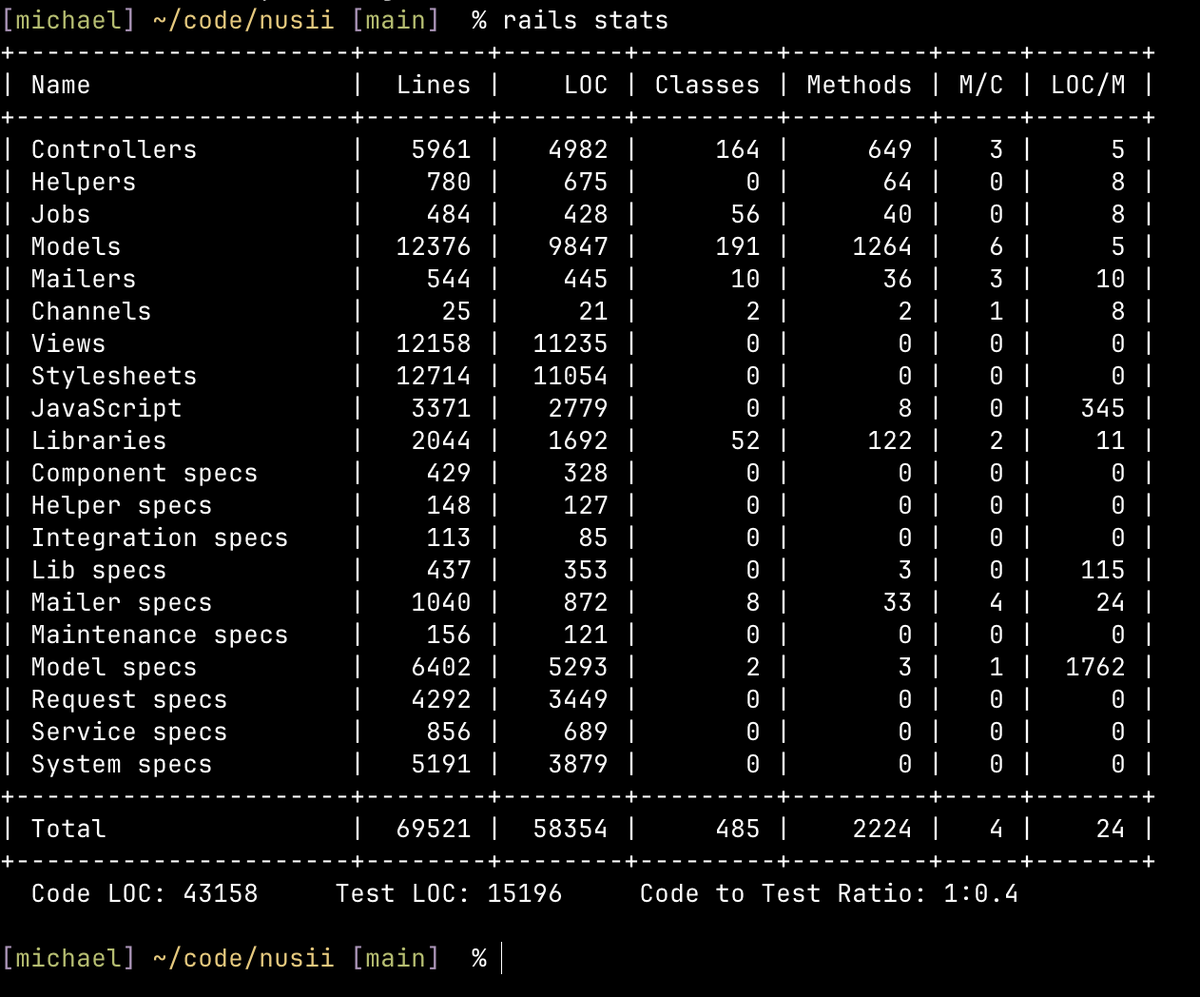Click the 'Code LOC: 43158' text

click(x=144, y=893)
